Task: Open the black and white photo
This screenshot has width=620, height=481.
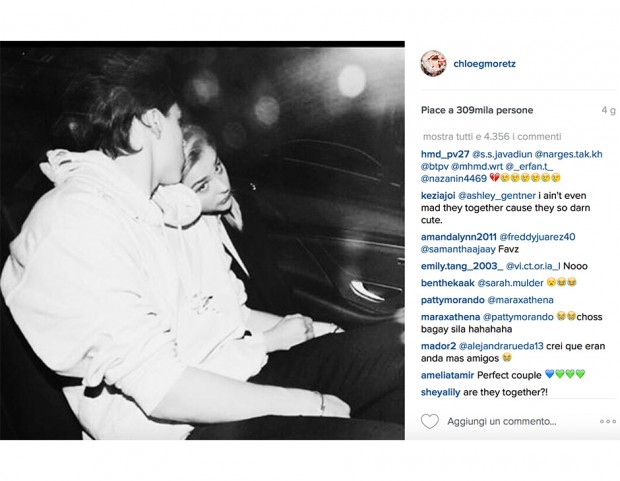Action: pos(202,240)
